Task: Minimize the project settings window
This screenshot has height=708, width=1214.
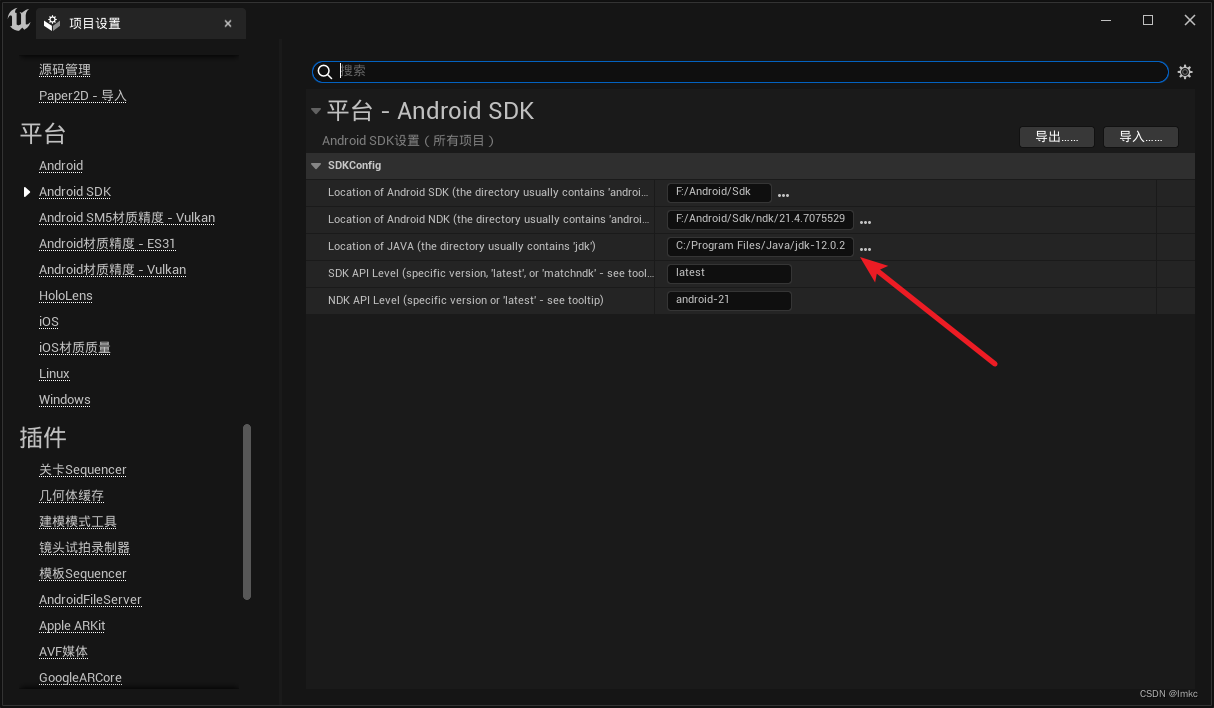Action: point(1106,20)
